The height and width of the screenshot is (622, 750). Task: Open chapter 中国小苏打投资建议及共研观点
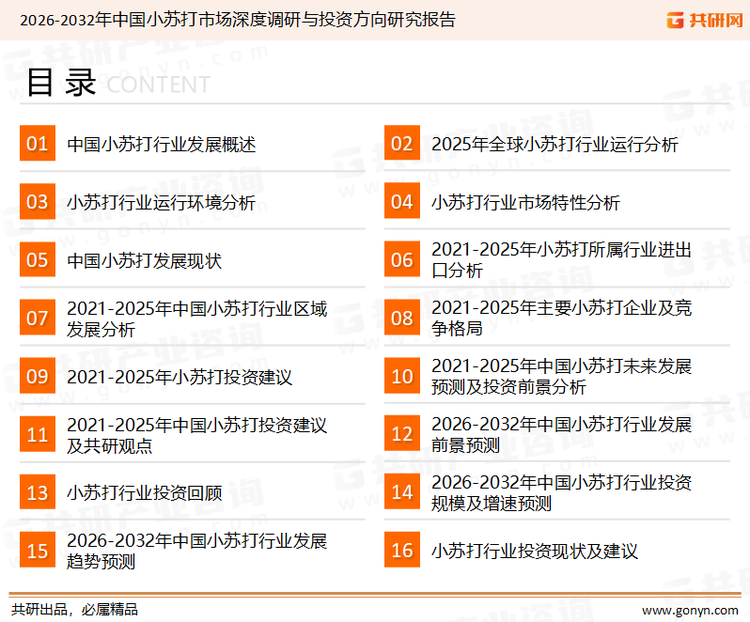[x=197, y=435]
